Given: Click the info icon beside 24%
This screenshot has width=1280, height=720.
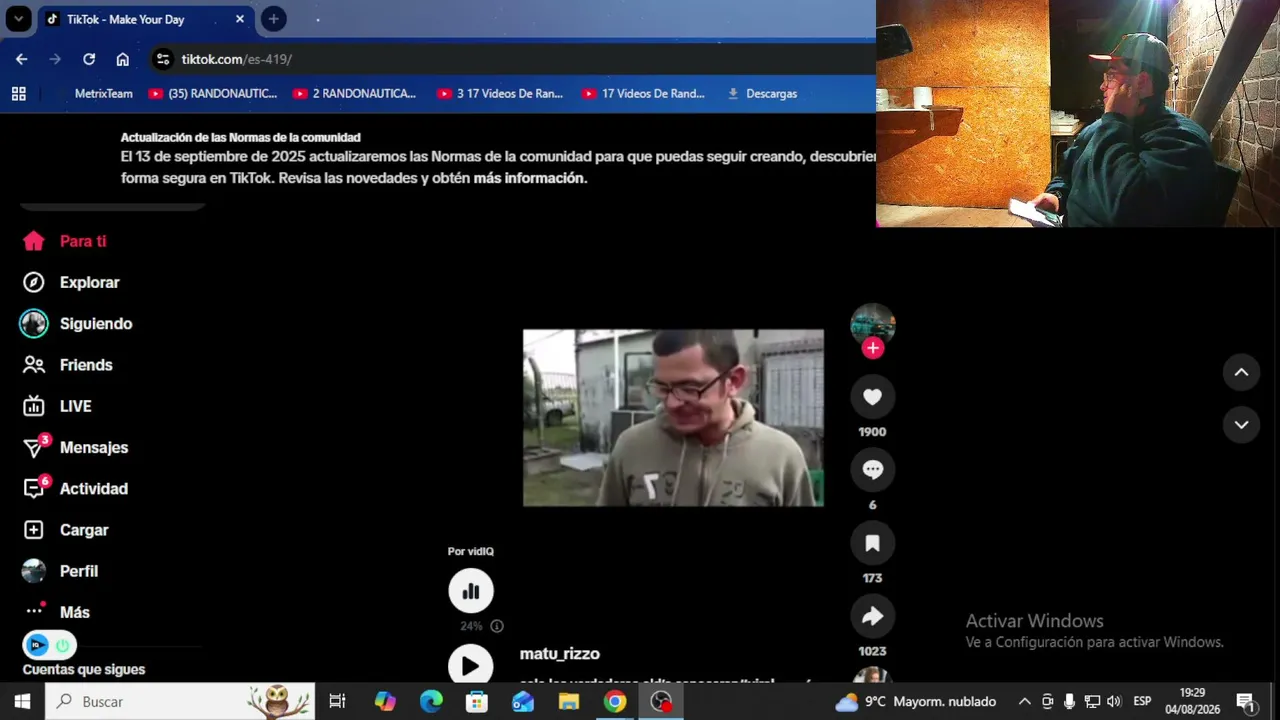Looking at the screenshot, I should click(497, 626).
